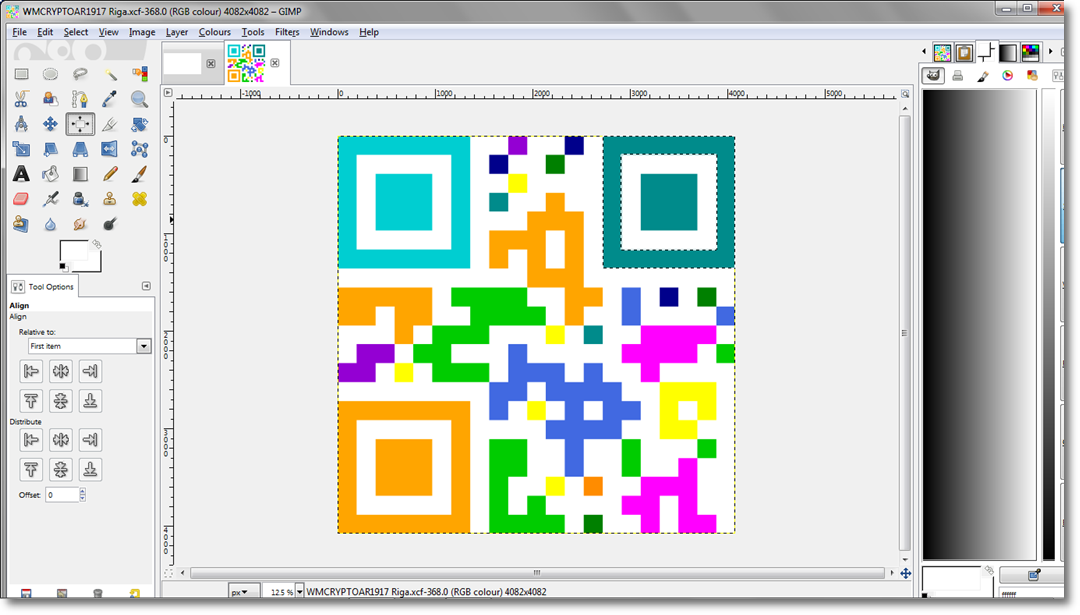Screen dimensions: 1080x615
Task: Select the Color Picker eyedropper tool
Action: pos(110,99)
